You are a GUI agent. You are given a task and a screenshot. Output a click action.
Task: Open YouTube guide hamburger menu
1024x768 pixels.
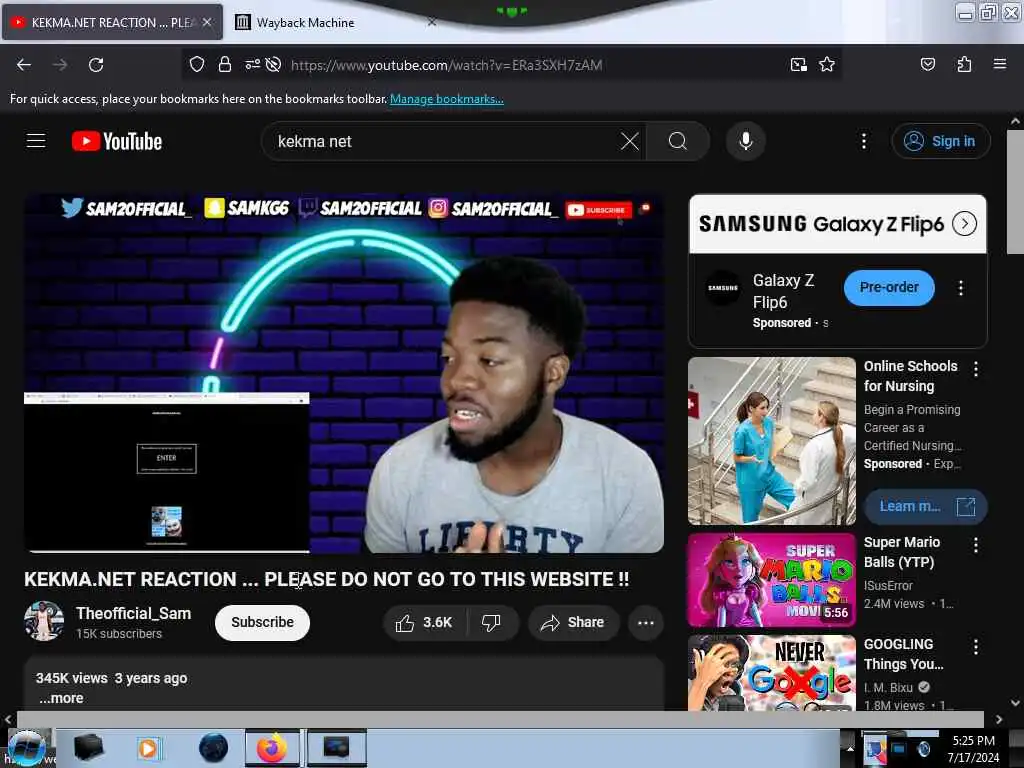tap(36, 141)
